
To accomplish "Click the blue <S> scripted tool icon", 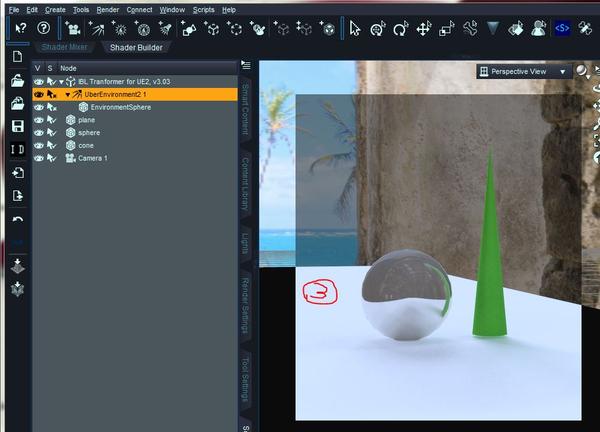I will 562,28.
